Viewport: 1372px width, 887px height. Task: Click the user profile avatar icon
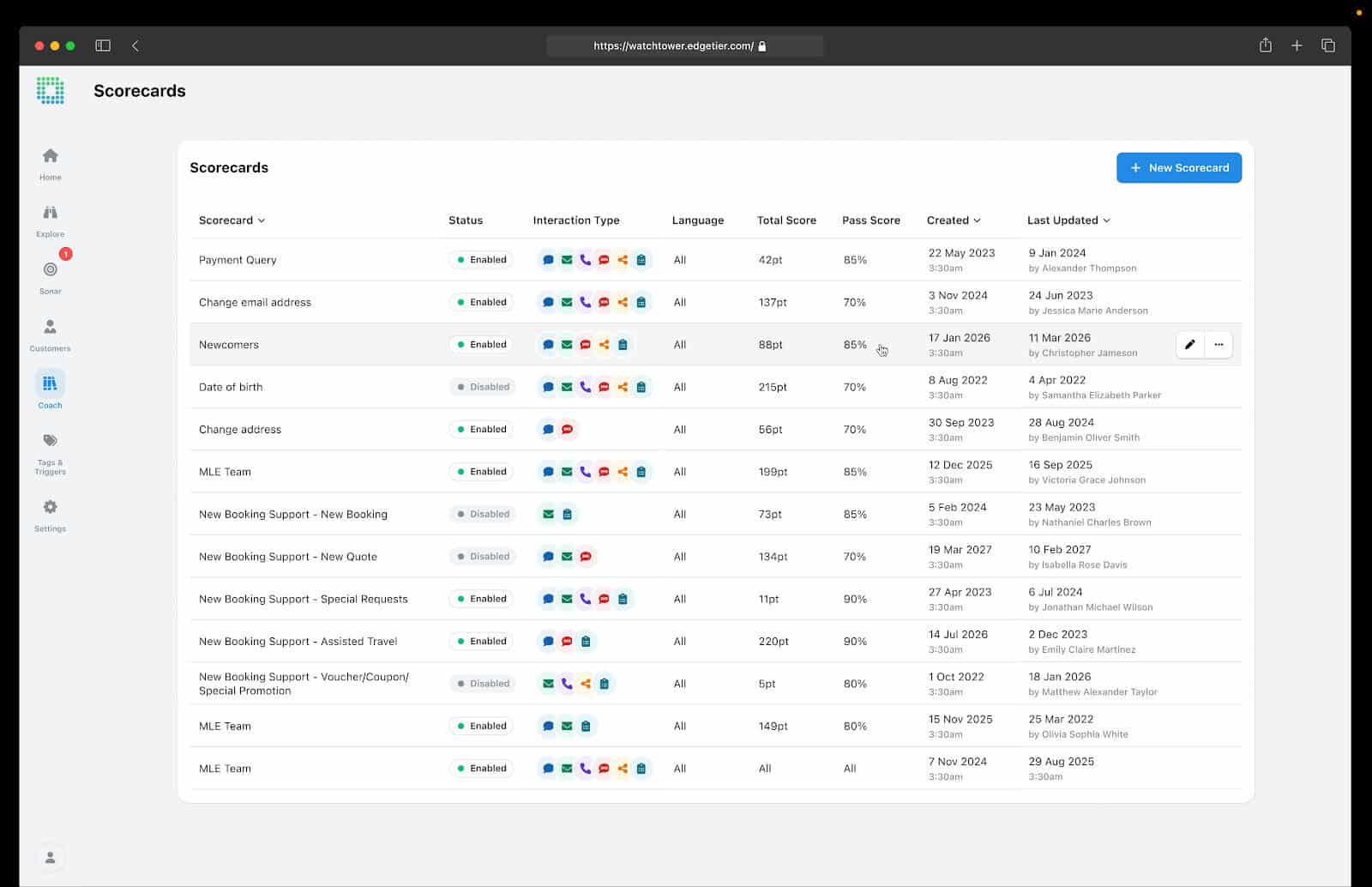point(51,857)
